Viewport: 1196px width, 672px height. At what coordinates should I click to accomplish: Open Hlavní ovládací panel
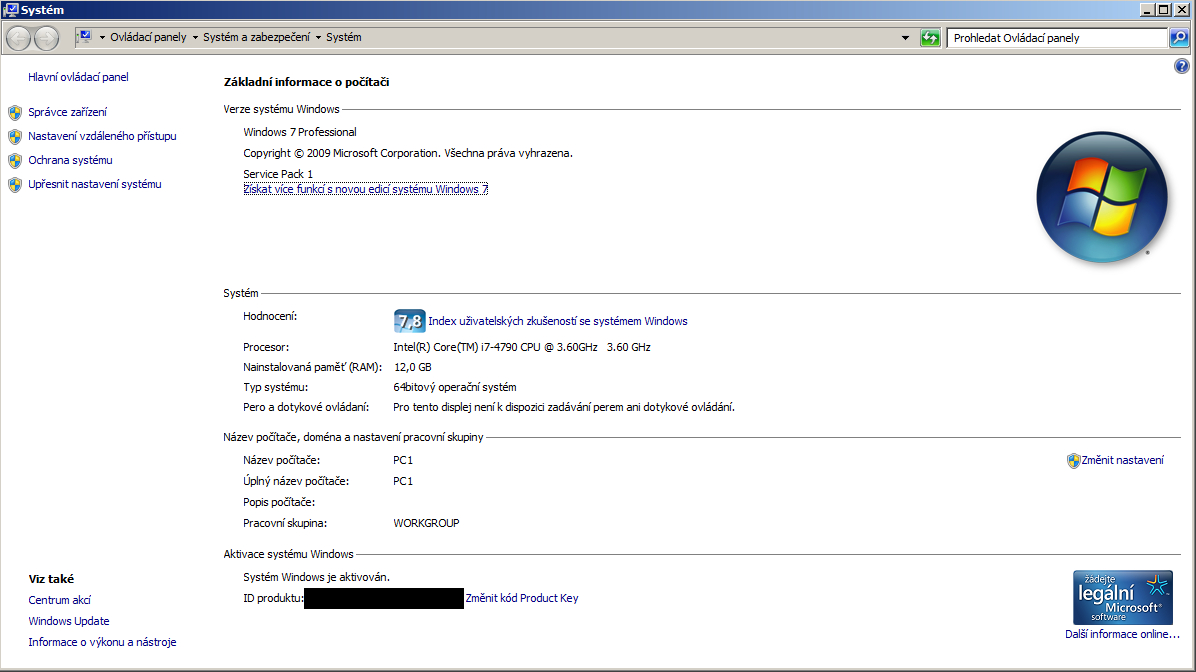point(79,77)
